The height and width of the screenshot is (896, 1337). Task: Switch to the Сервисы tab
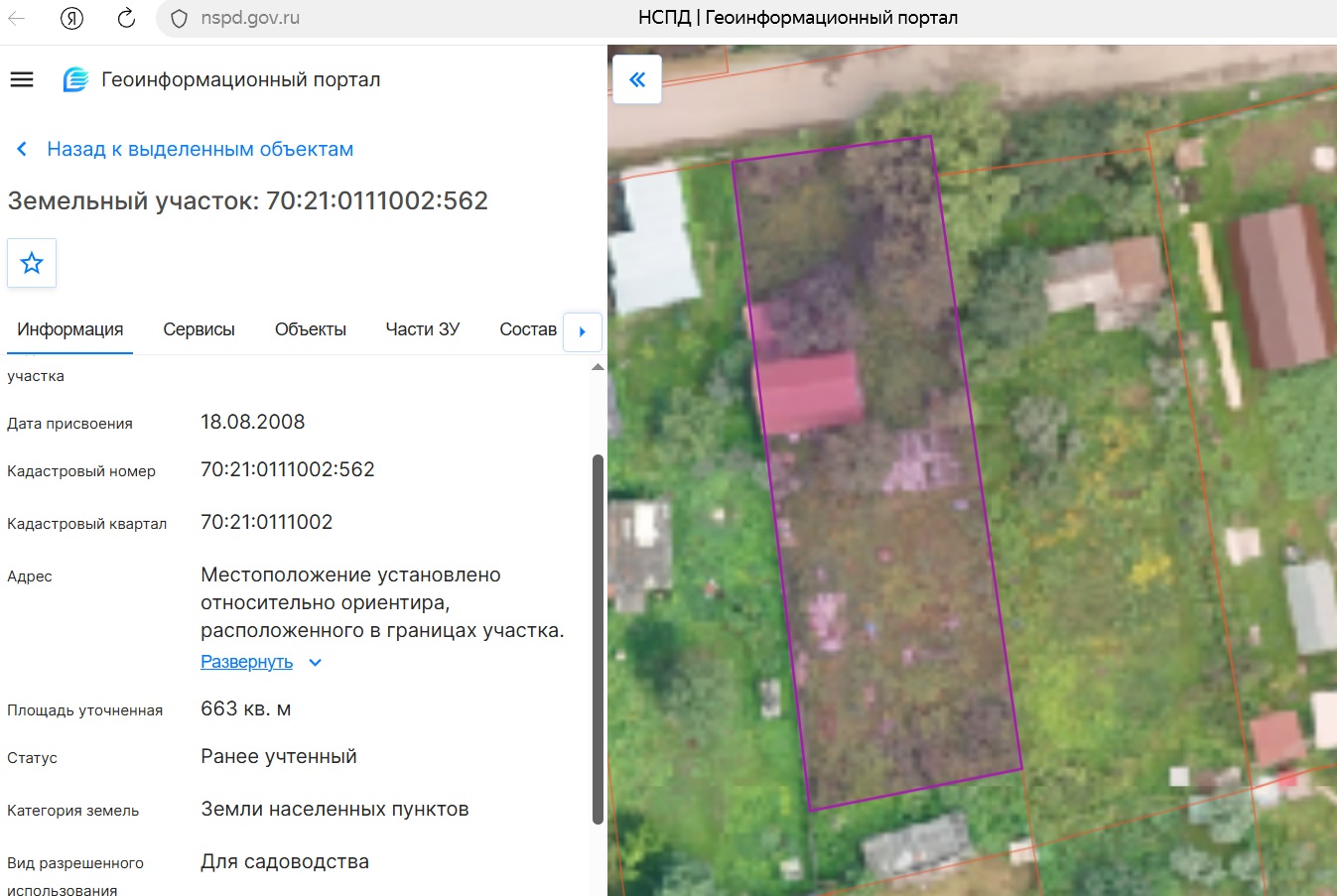(x=199, y=329)
